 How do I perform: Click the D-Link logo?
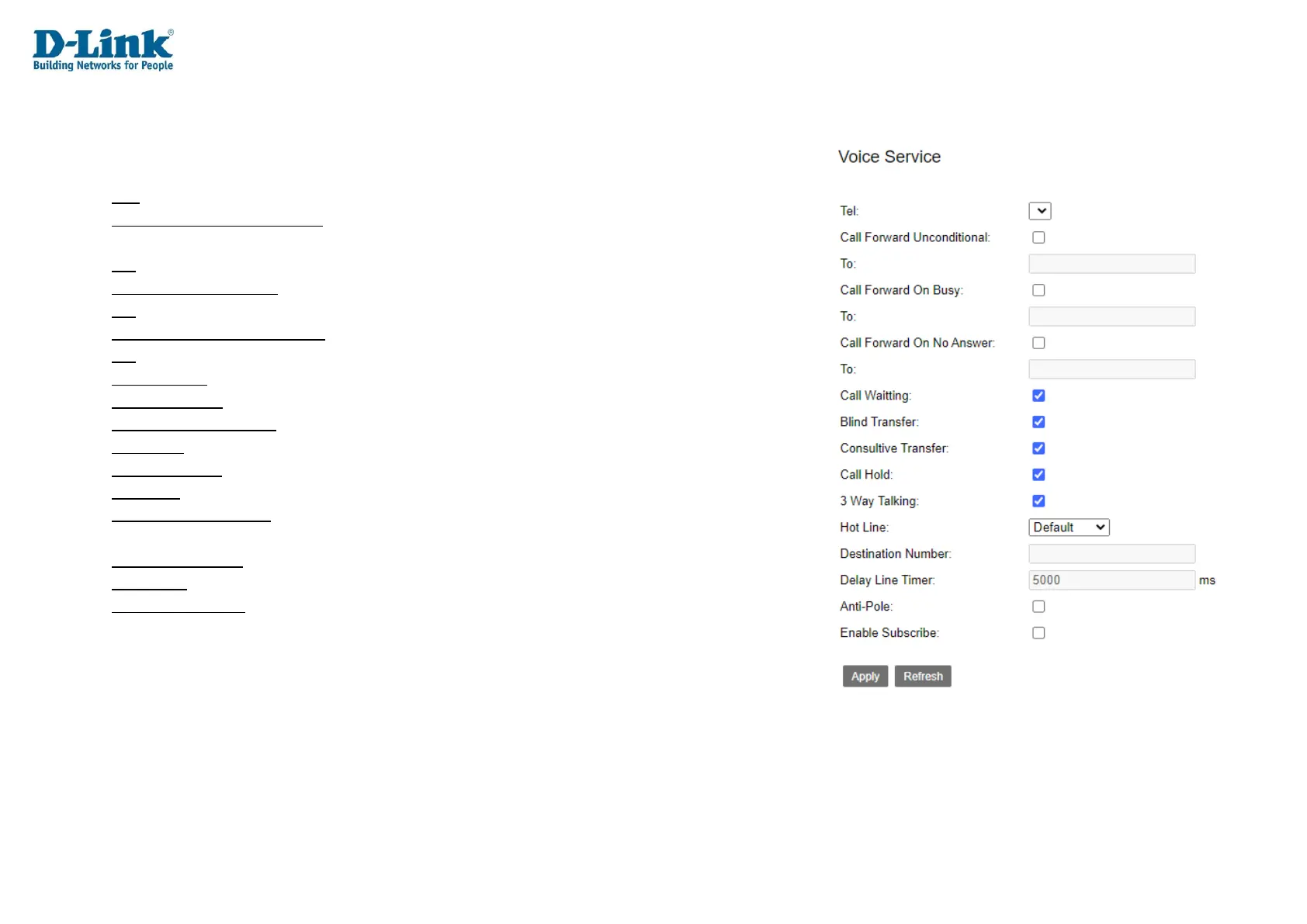point(103,50)
